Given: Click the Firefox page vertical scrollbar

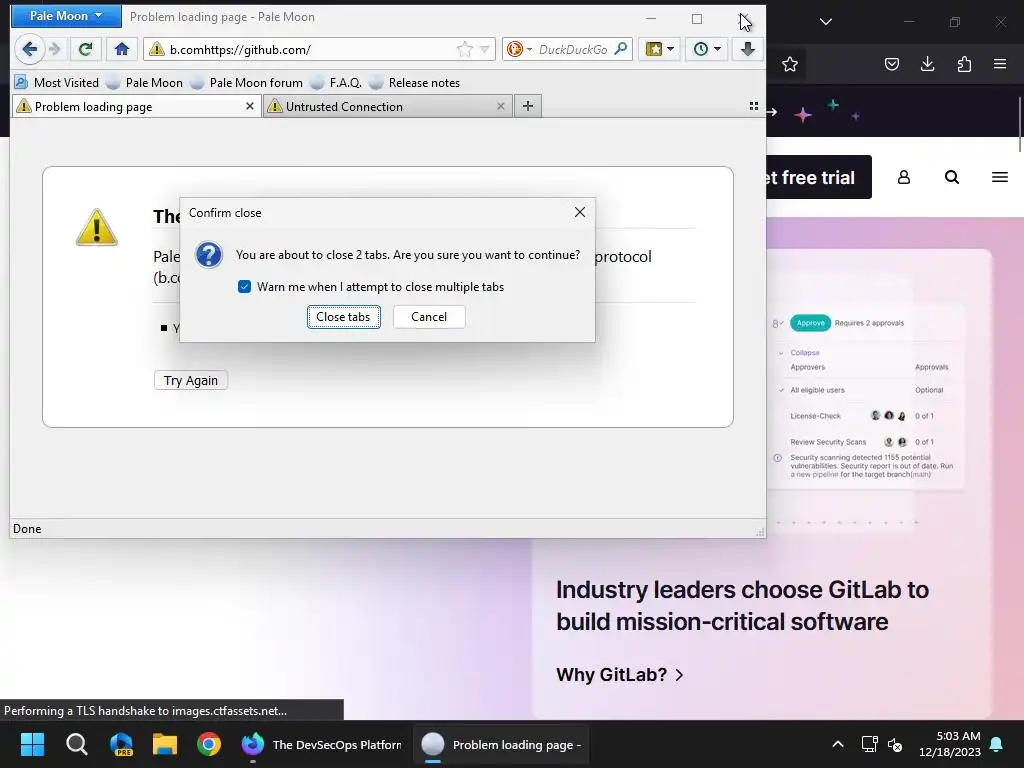Looking at the screenshot, I should click(x=1019, y=124).
